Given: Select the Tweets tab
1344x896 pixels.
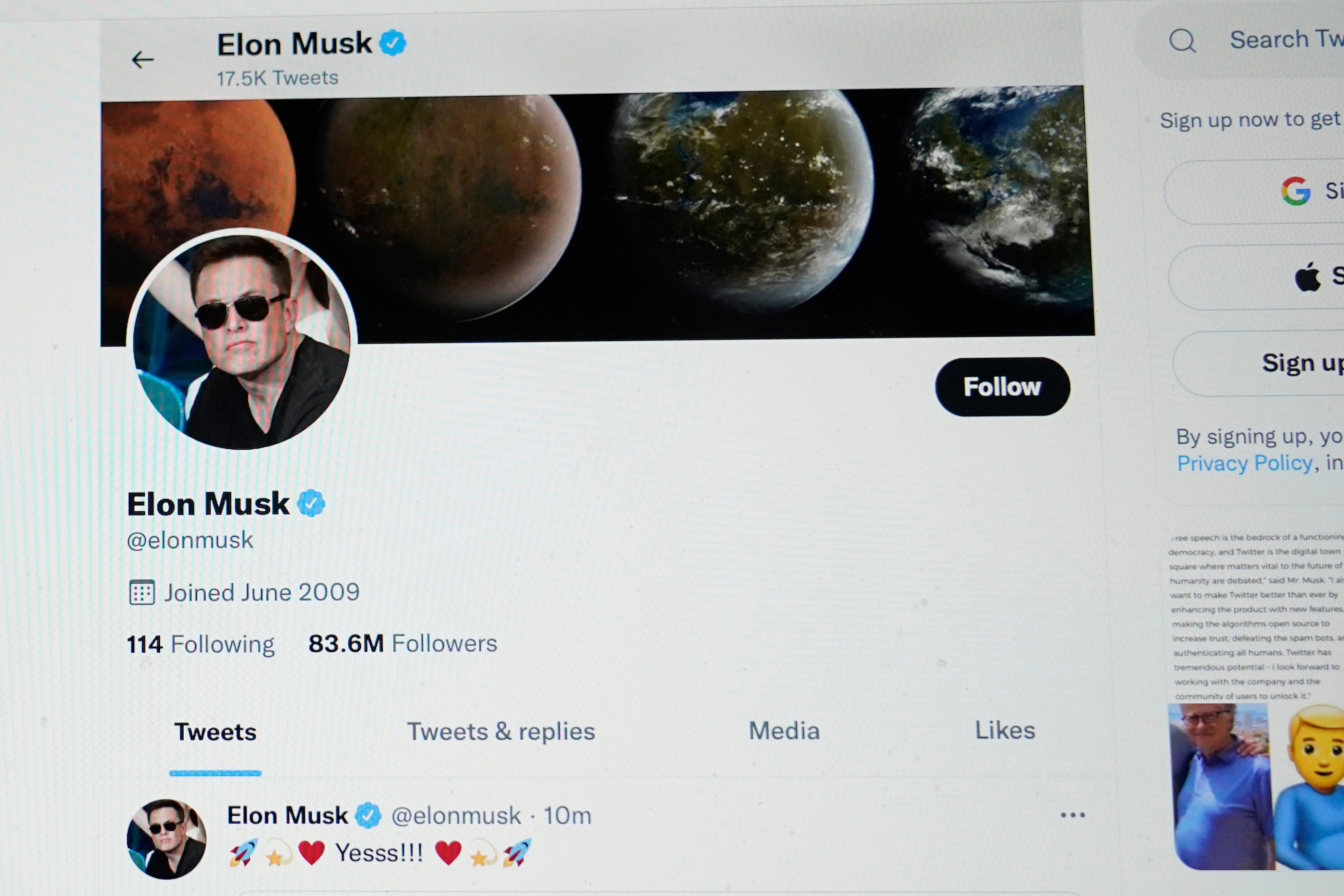Looking at the screenshot, I should coord(216,732).
